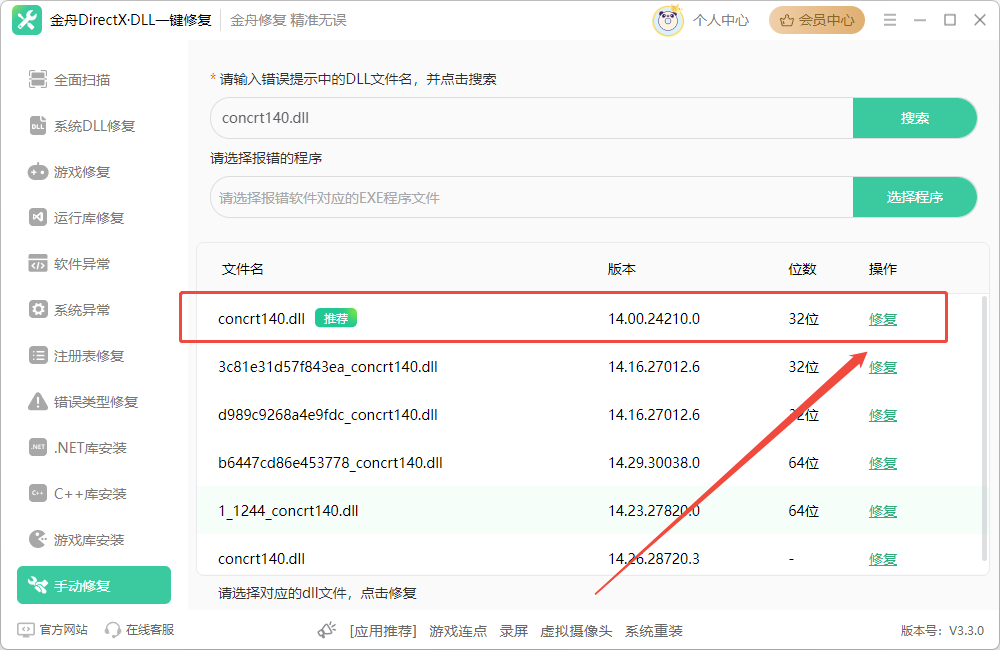The height and width of the screenshot is (650, 1000).
Task: Click the .NET库安装 icon
Action: [38, 447]
